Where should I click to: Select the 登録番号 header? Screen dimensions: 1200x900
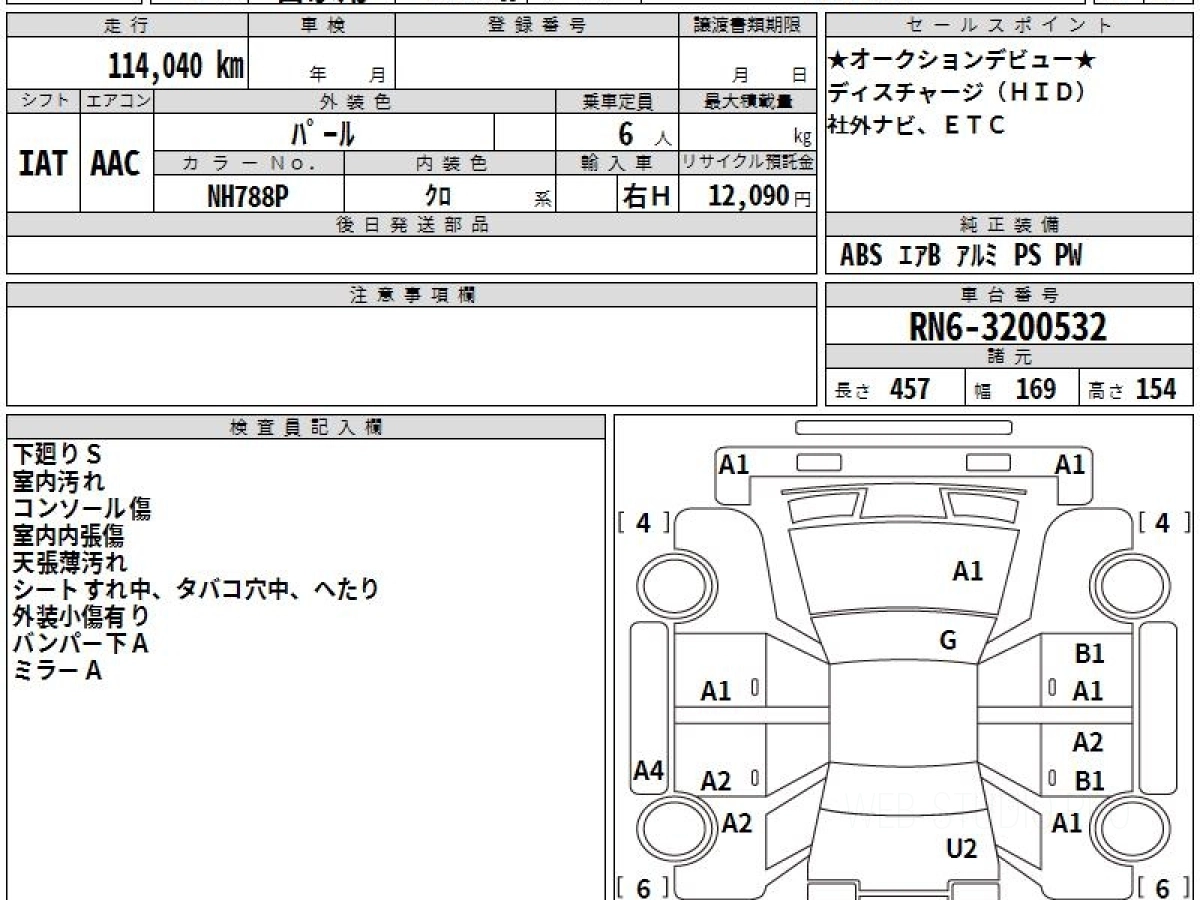[x=537, y=26]
